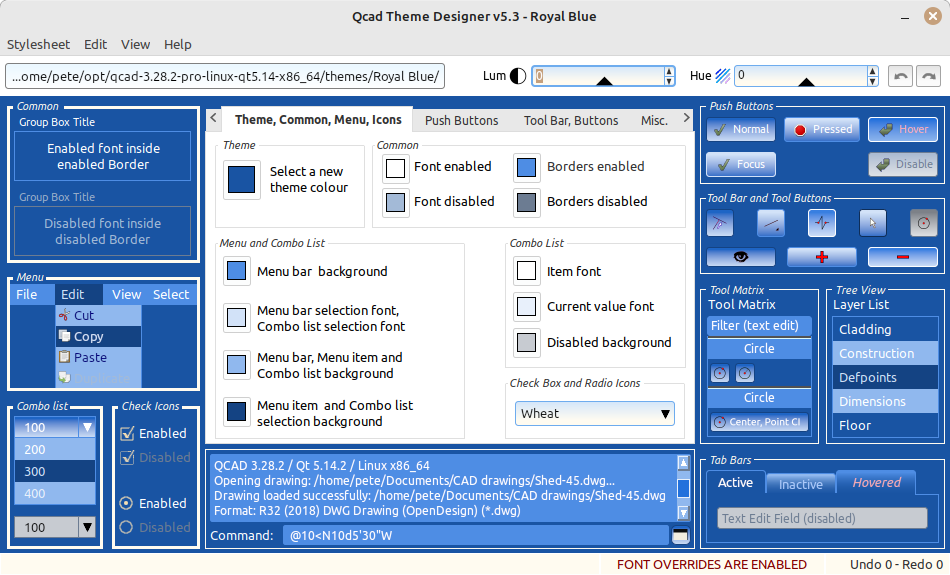Open the top Edit menu

tap(95, 44)
